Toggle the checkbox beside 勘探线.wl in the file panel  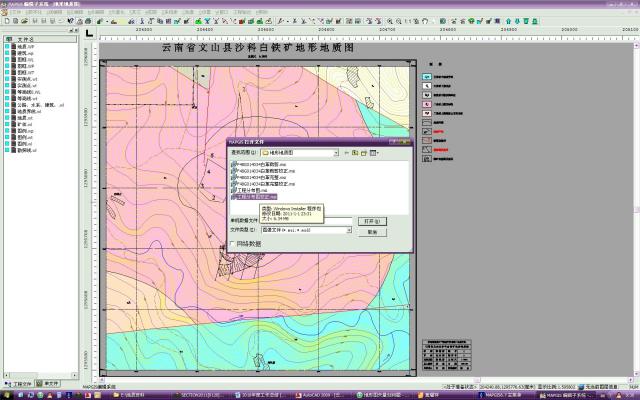click(x=9, y=149)
